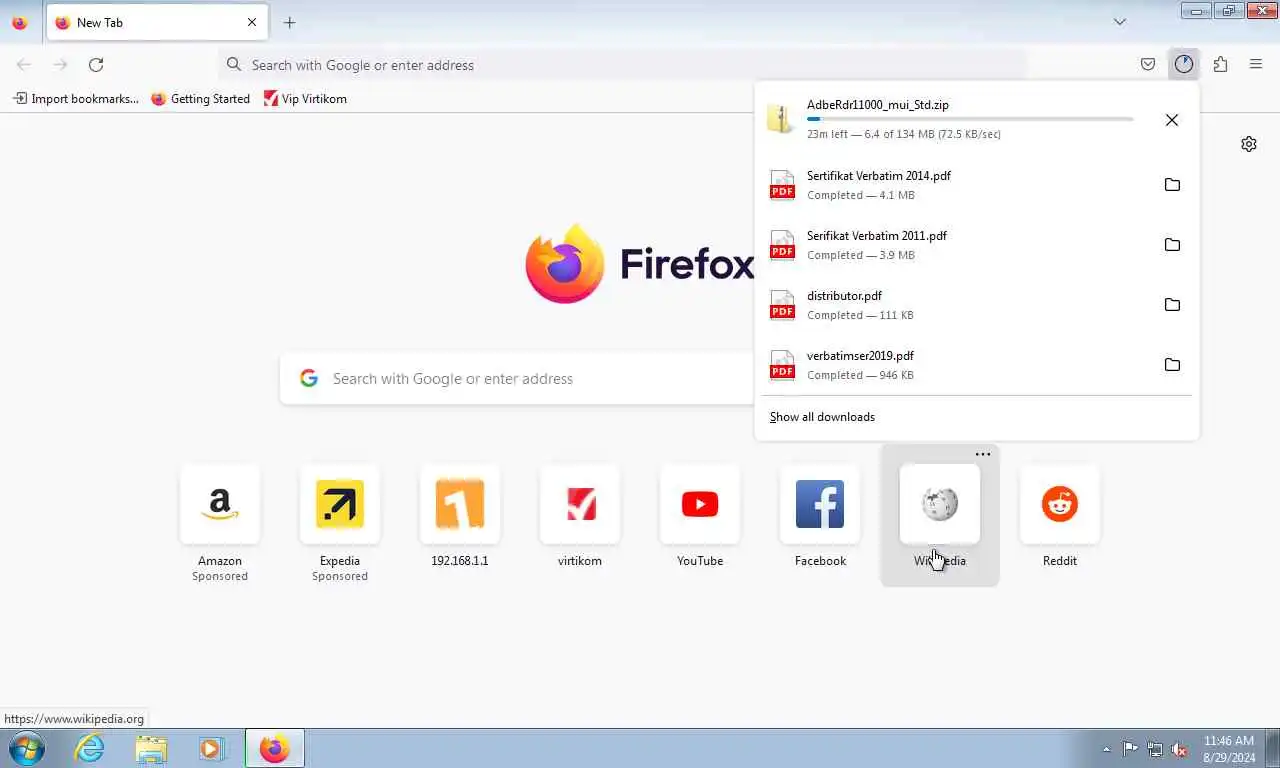The height and width of the screenshot is (768, 1280).
Task: Open folder for Sertifikat Verbatim 2014.pdf
Action: point(1172,185)
